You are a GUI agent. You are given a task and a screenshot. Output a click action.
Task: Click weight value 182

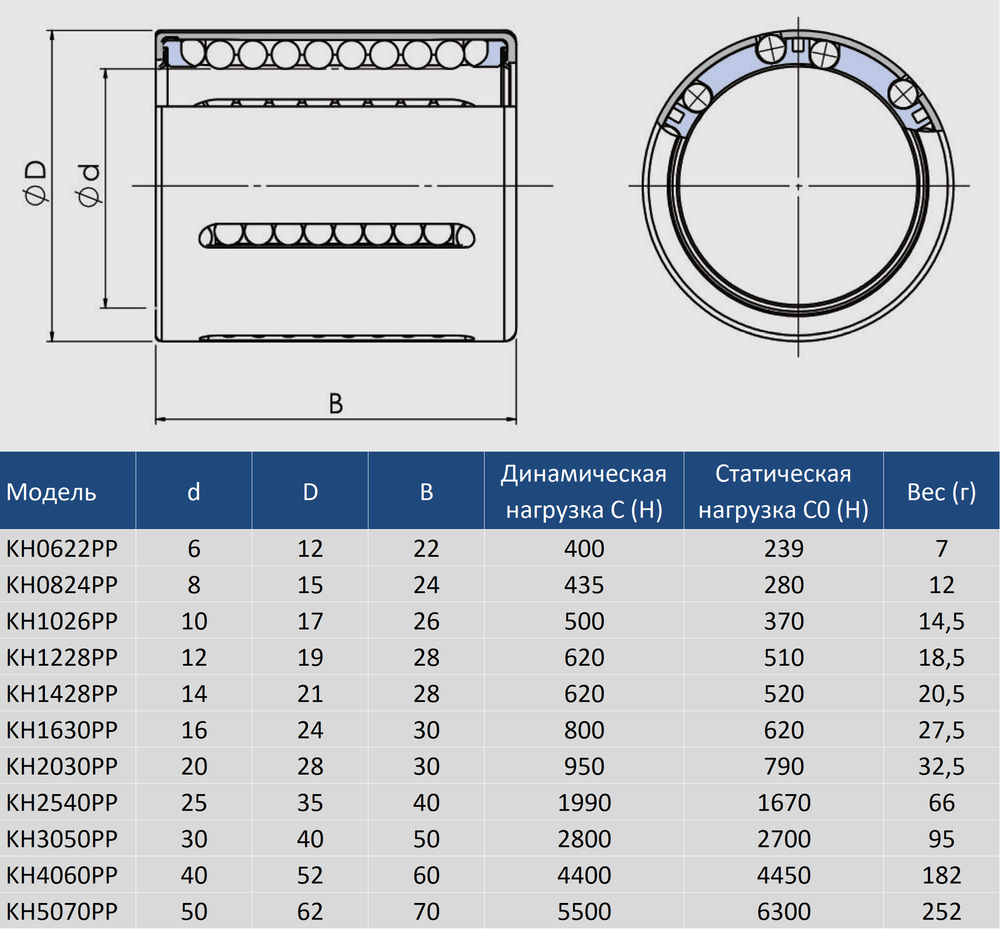coord(941,875)
